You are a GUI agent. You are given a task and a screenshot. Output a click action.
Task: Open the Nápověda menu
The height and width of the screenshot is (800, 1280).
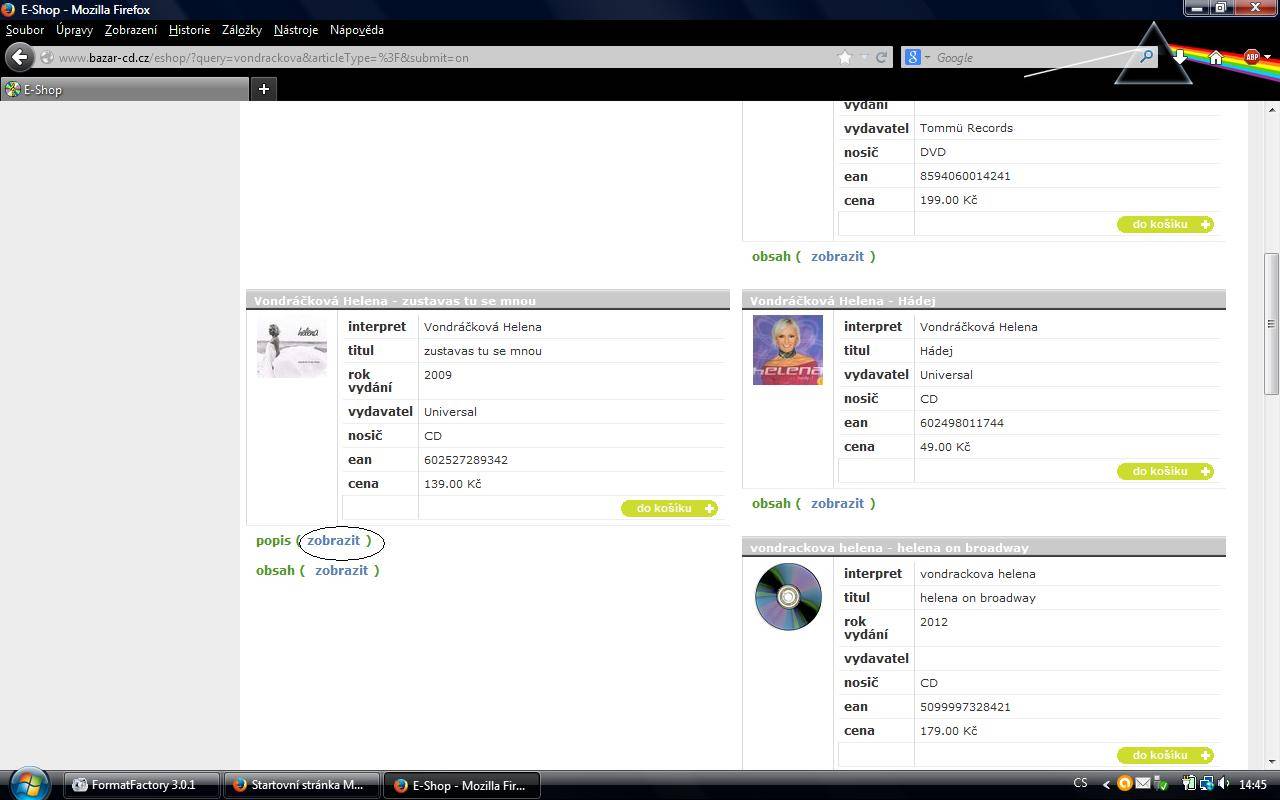click(x=357, y=30)
